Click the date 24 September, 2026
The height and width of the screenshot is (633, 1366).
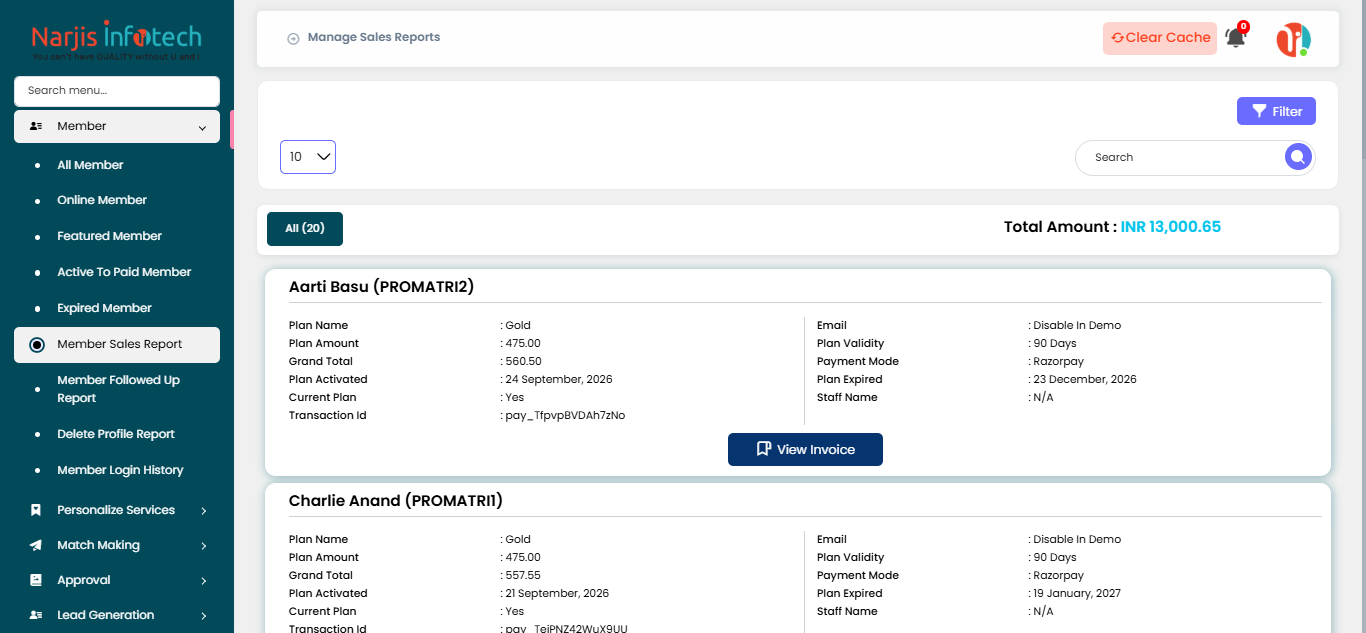tap(559, 379)
